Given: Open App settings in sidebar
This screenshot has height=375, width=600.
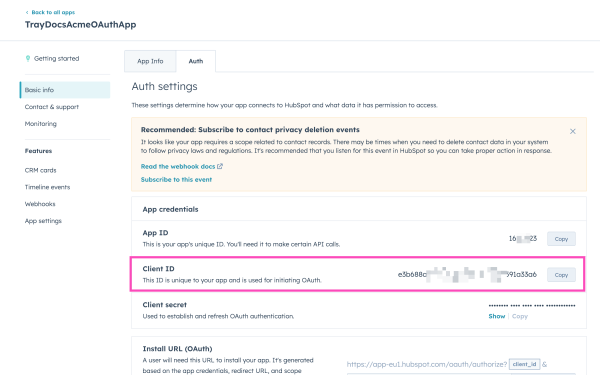Looking at the screenshot, I should point(43,221).
